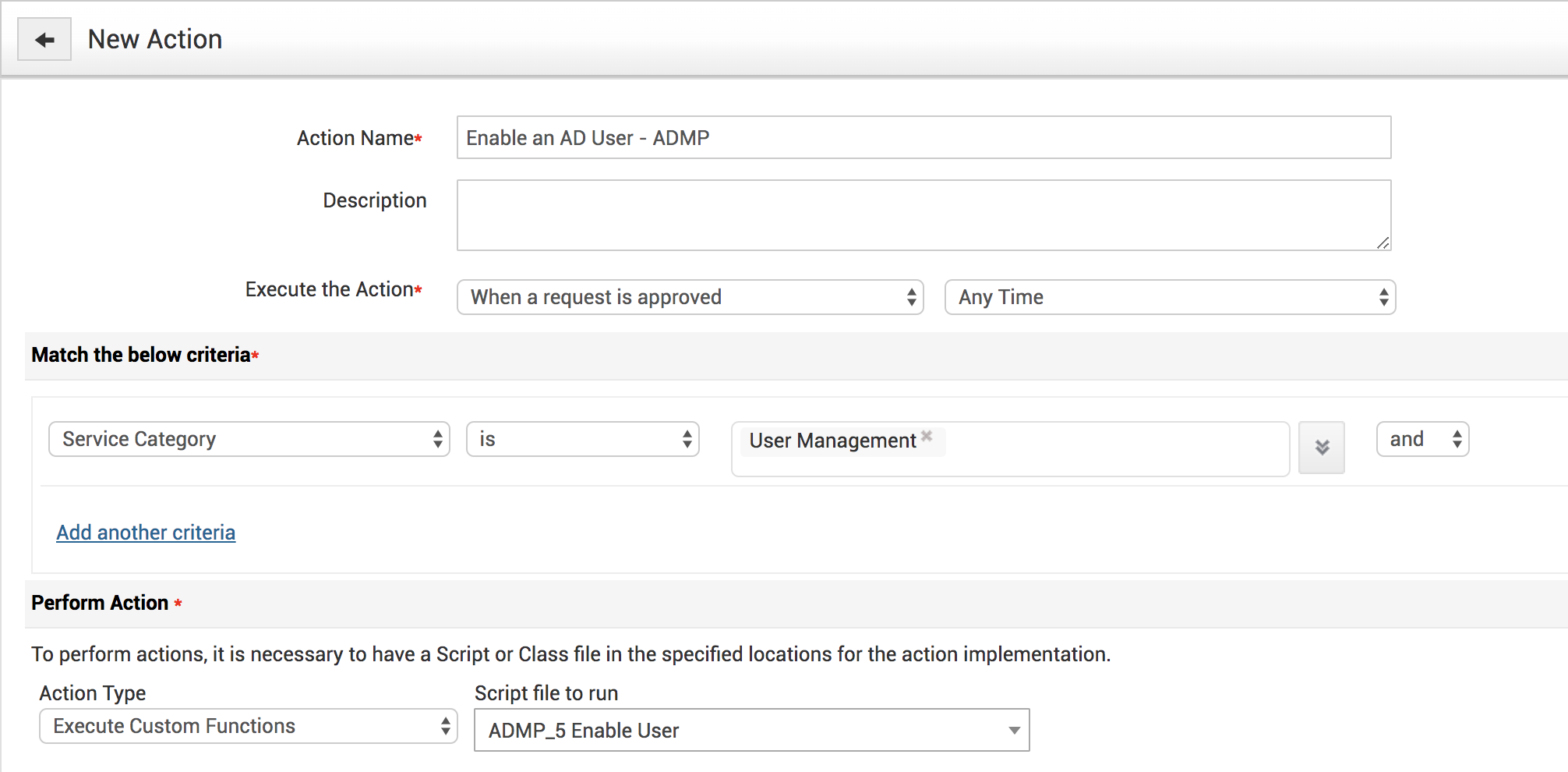Expand the Service Category criteria dropdown
This screenshot has width=1568, height=772.
coord(249,439)
